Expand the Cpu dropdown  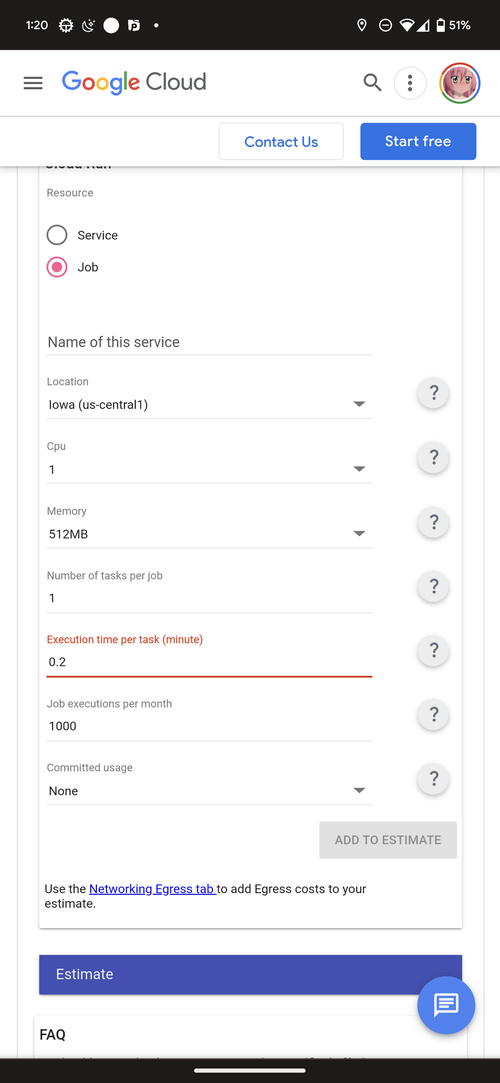pos(209,470)
